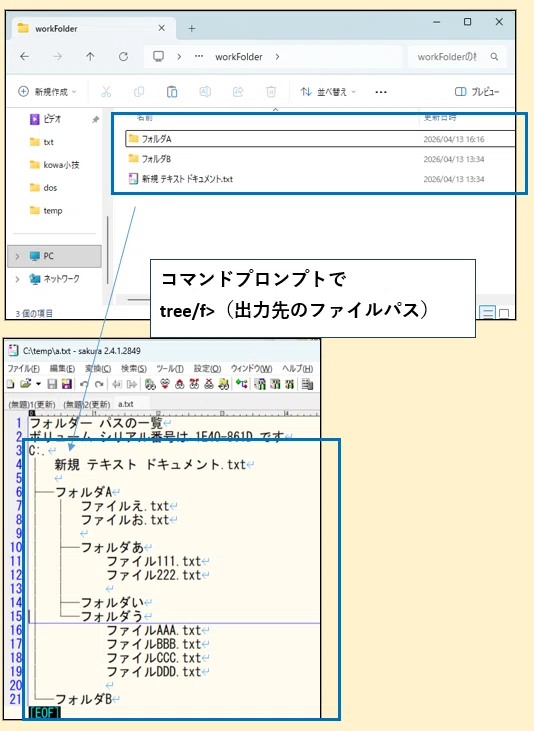Open the 新規作成 dropdown in Explorer

click(47, 92)
